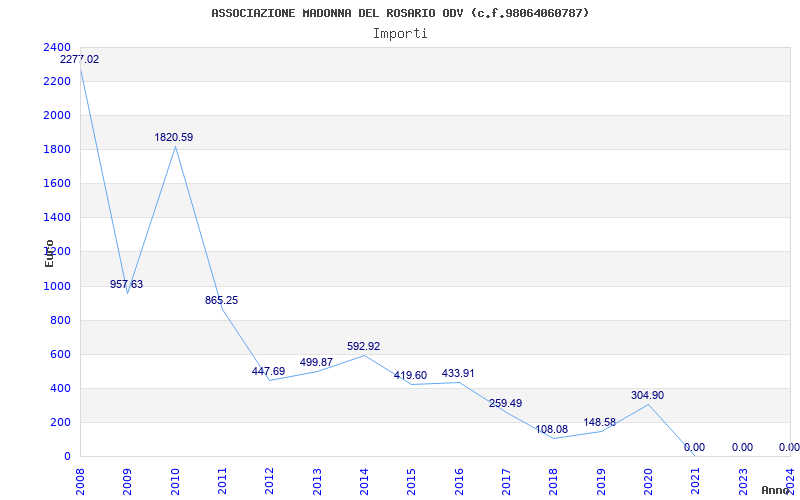Click the 2008 x-axis year label

point(80,481)
